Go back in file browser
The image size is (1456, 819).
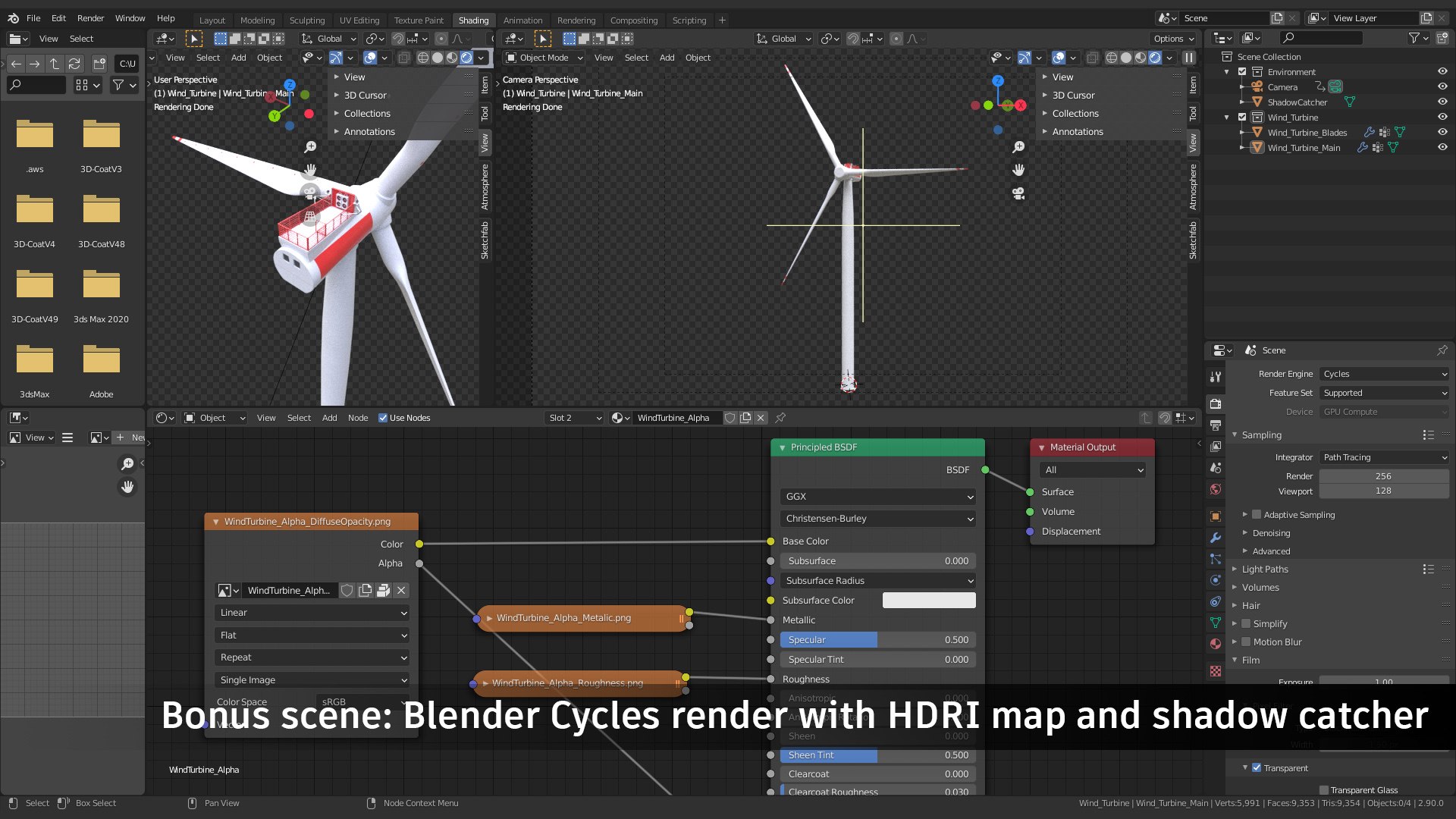[x=16, y=64]
